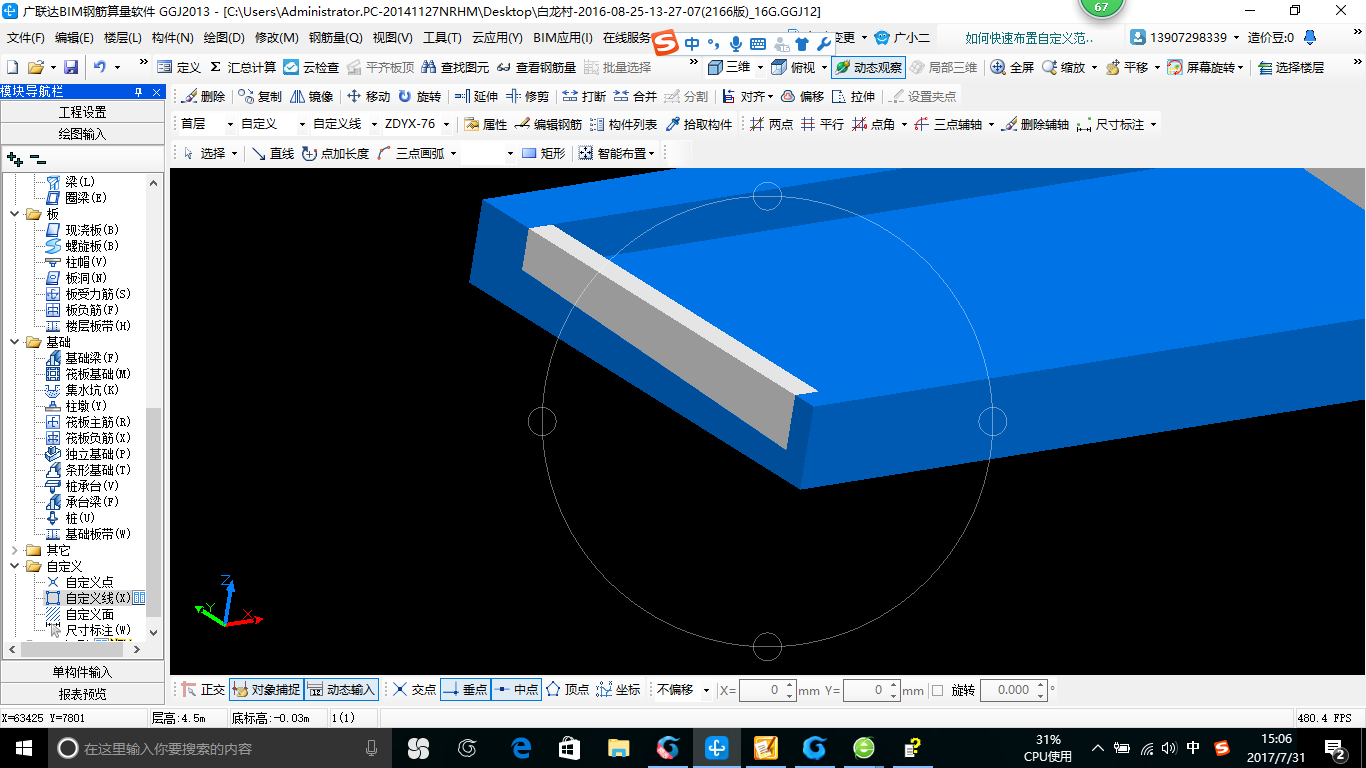Click the 打断 (break) tool

(x=584, y=97)
